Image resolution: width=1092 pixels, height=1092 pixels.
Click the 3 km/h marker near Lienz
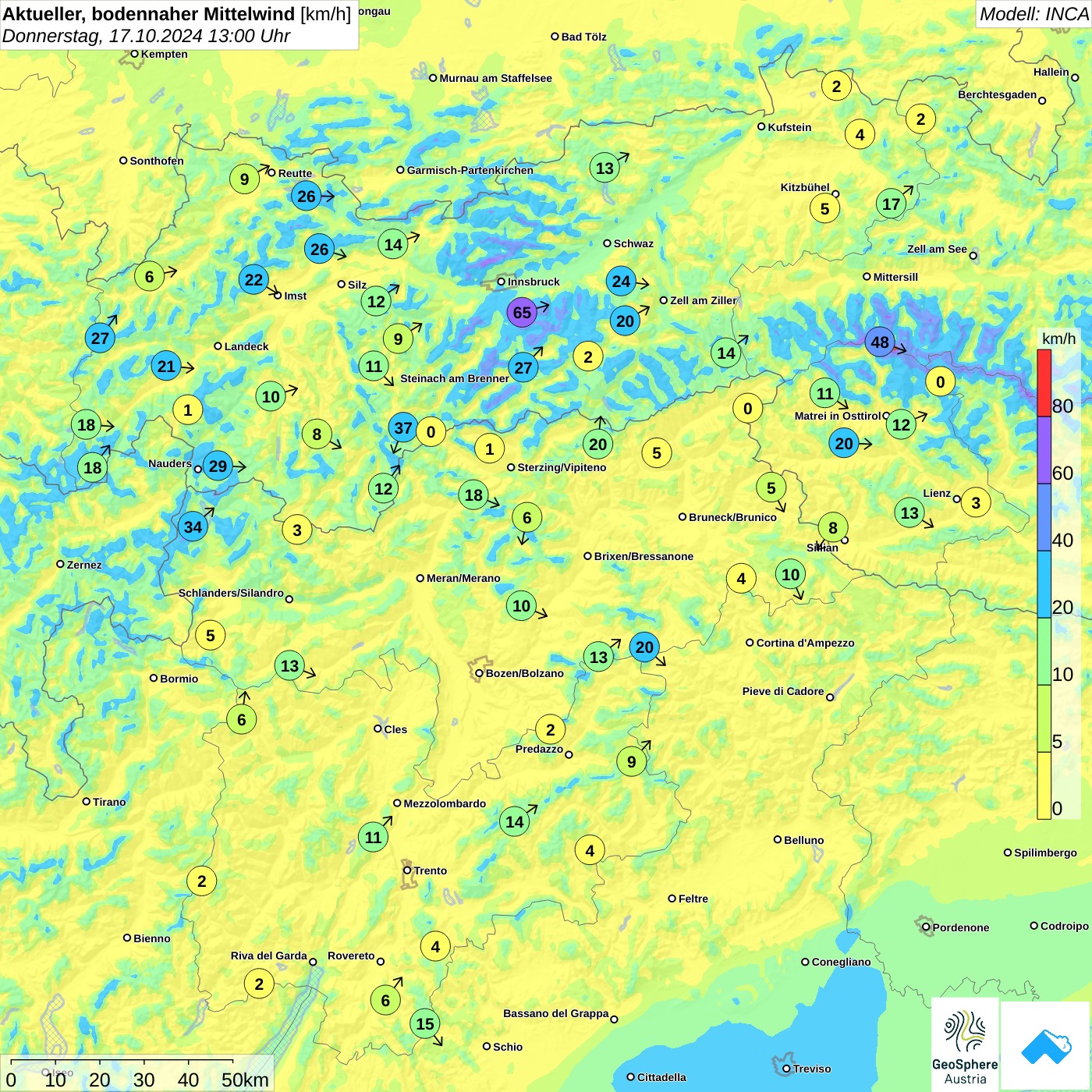(x=976, y=502)
